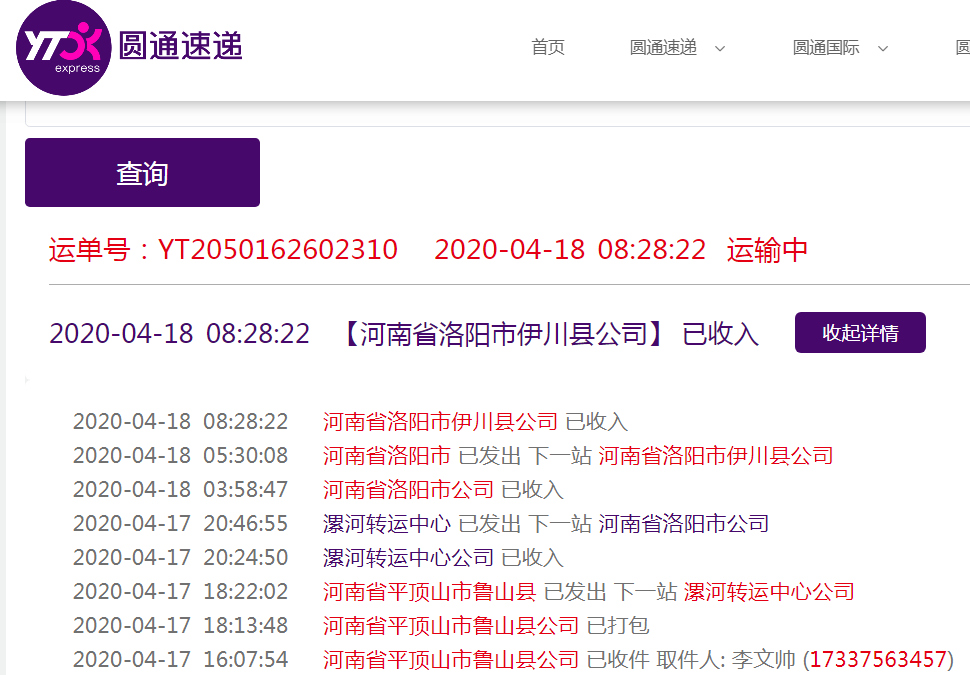Expand the 圆通速递 dropdown chevron
The image size is (970, 675).
coord(720,49)
